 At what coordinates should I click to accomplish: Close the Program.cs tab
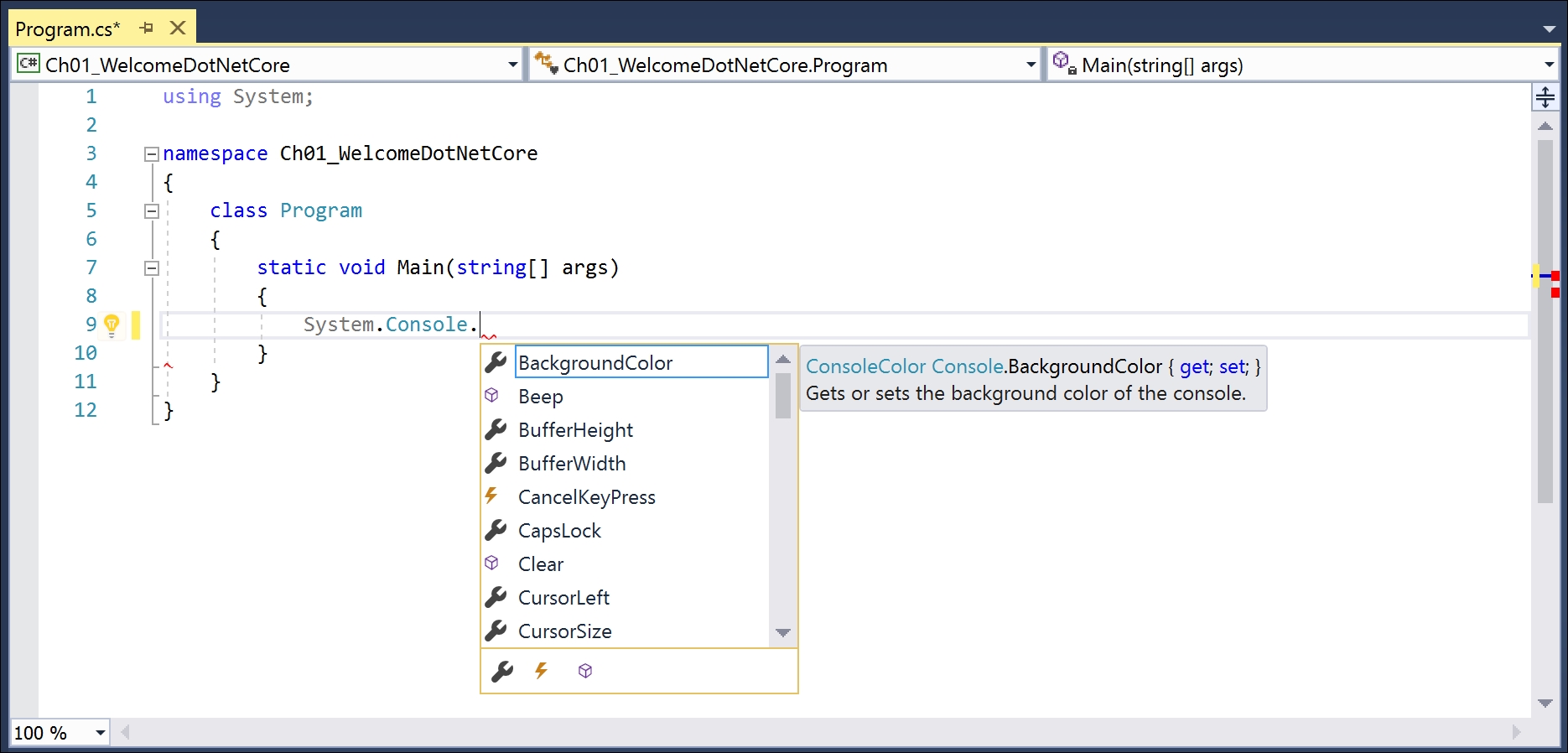point(178,28)
